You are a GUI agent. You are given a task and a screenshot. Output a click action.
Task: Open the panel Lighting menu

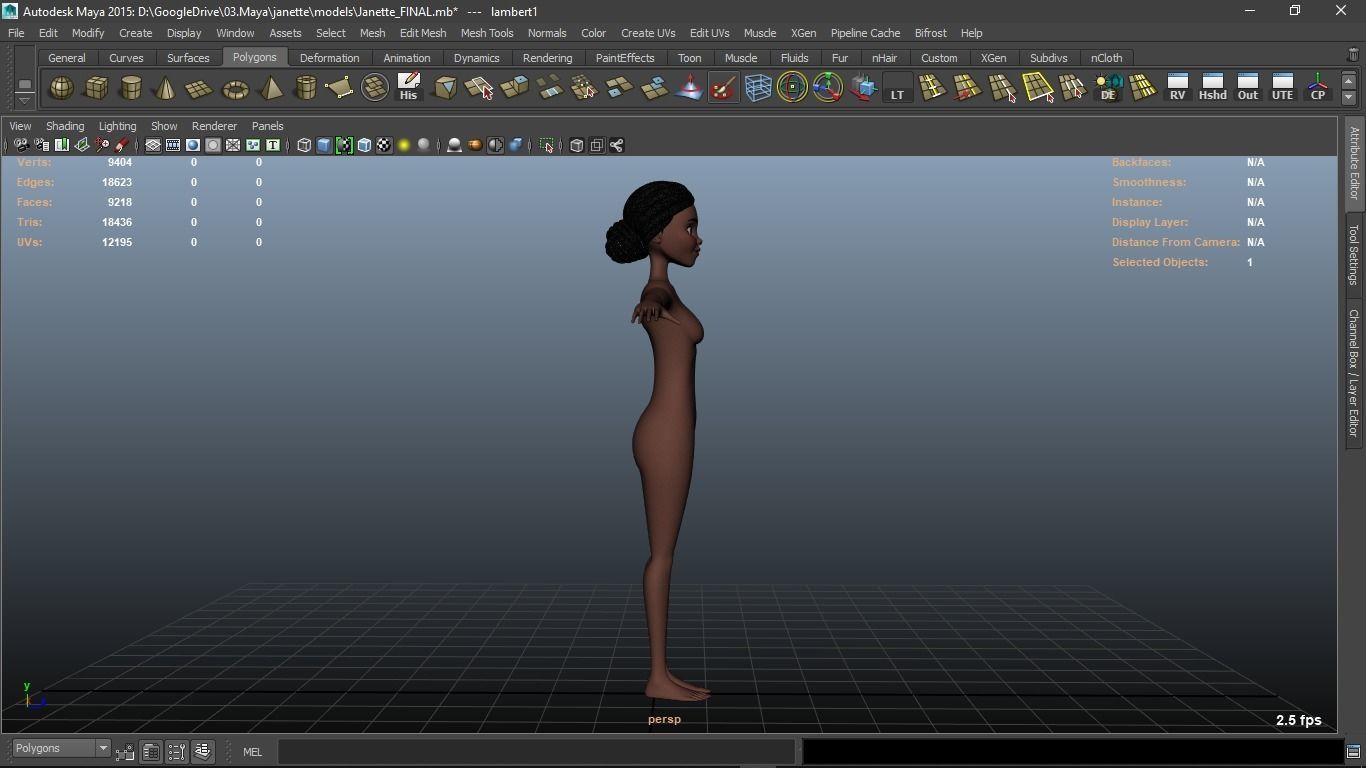pyautogui.click(x=117, y=126)
